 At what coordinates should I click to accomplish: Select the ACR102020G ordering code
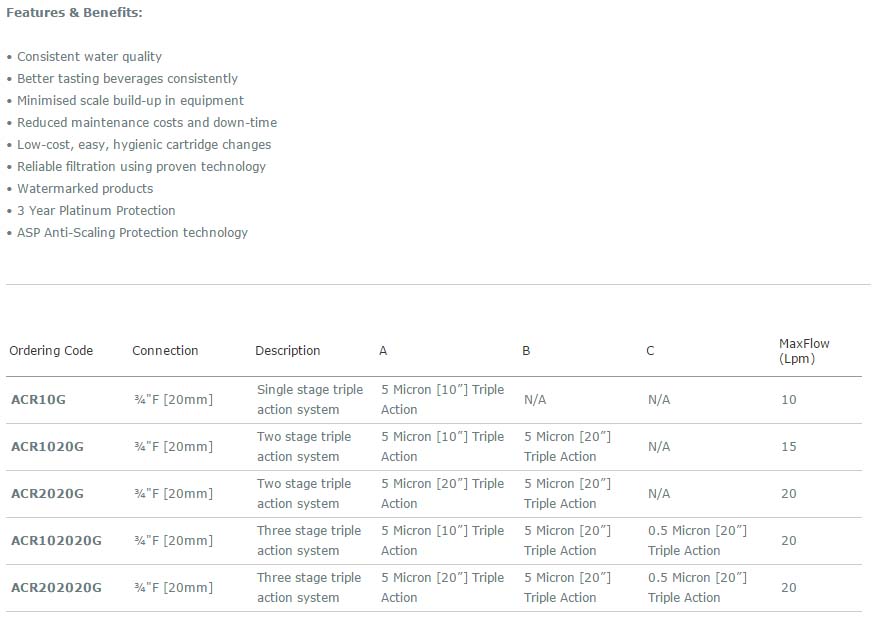[56, 541]
